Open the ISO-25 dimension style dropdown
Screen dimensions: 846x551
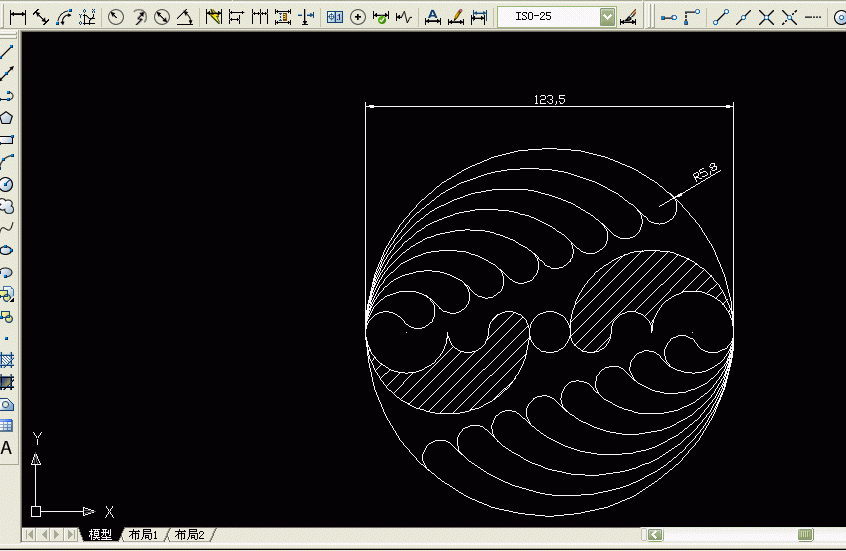click(607, 17)
